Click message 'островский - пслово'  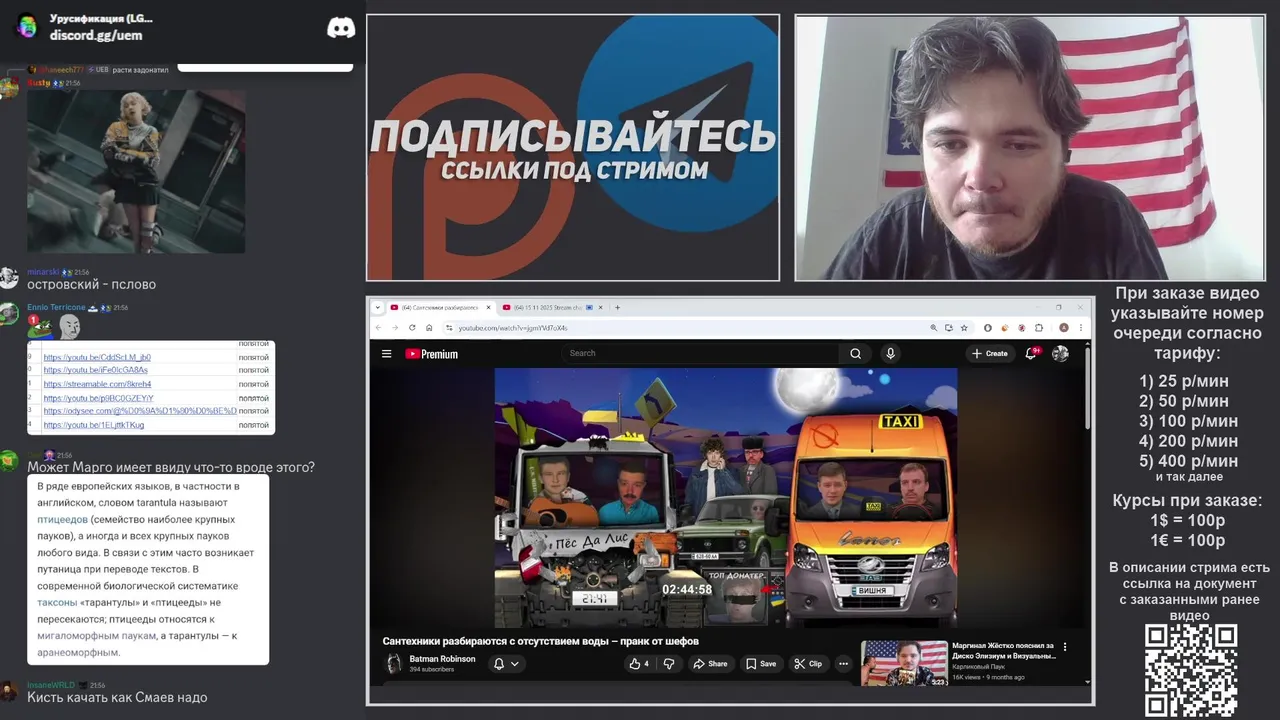tap(91, 285)
